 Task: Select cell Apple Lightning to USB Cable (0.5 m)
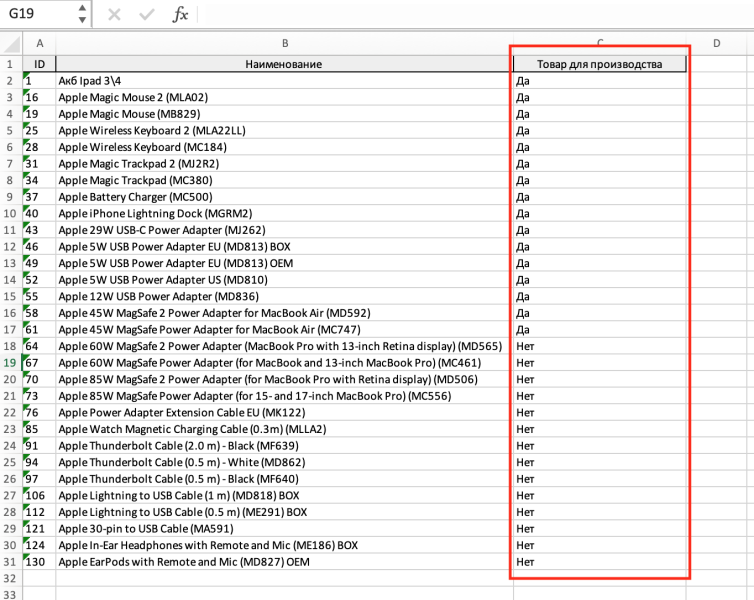[x=285, y=512]
